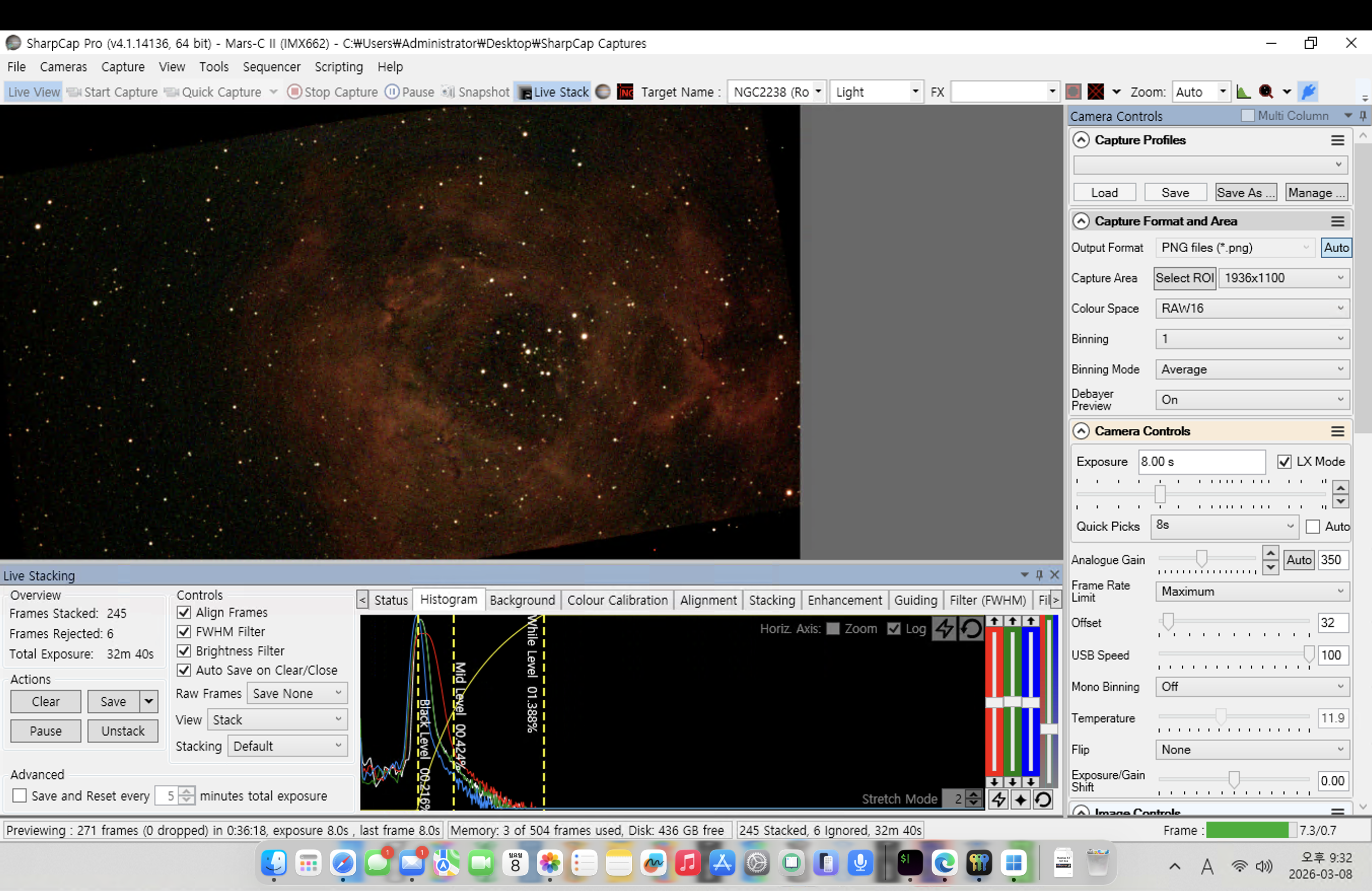The width and height of the screenshot is (1372, 891).
Task: Click the star icon below the colour sliders
Action: pyautogui.click(x=1020, y=799)
